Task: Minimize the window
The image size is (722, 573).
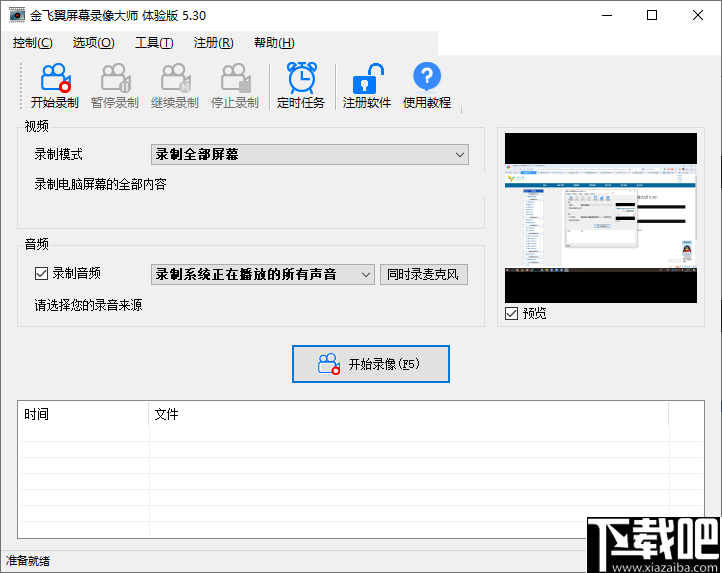Action: click(x=607, y=15)
